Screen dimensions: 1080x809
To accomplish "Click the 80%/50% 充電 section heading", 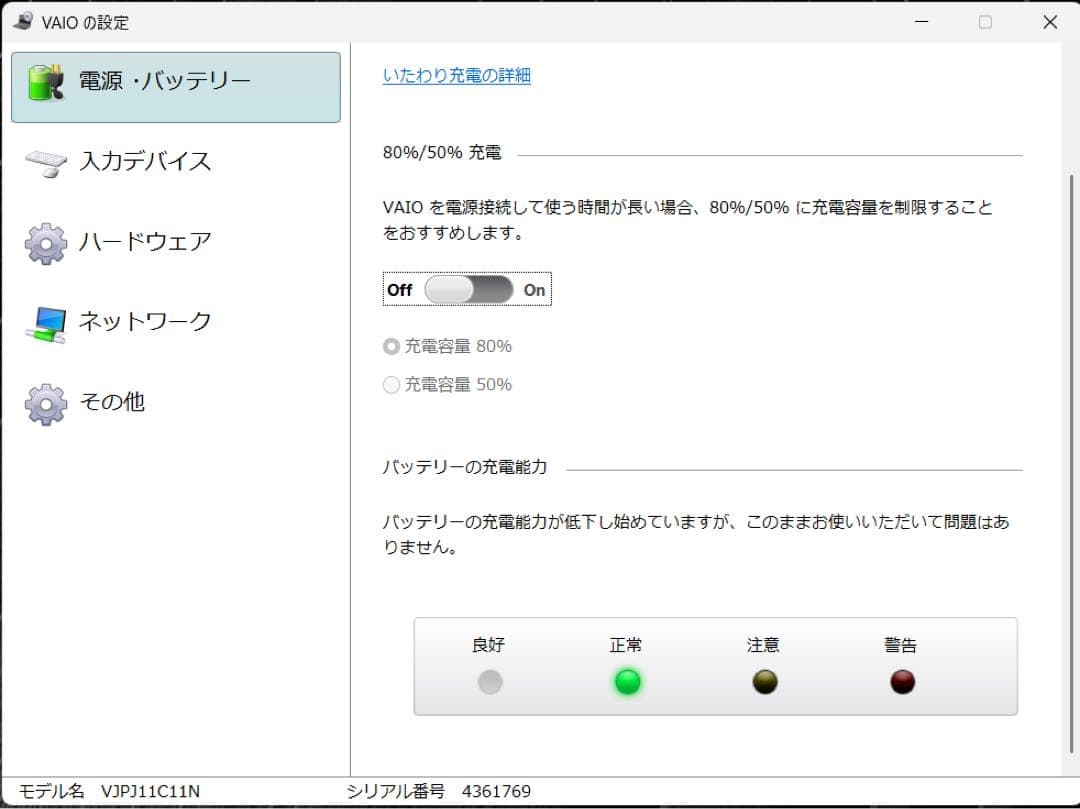I will (x=442, y=152).
